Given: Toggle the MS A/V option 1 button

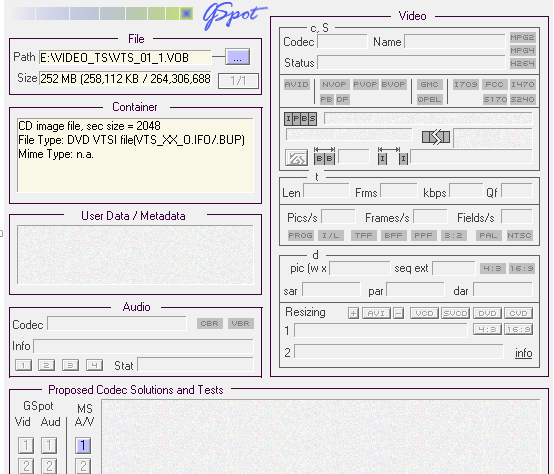Looking at the screenshot, I should coord(83,445).
